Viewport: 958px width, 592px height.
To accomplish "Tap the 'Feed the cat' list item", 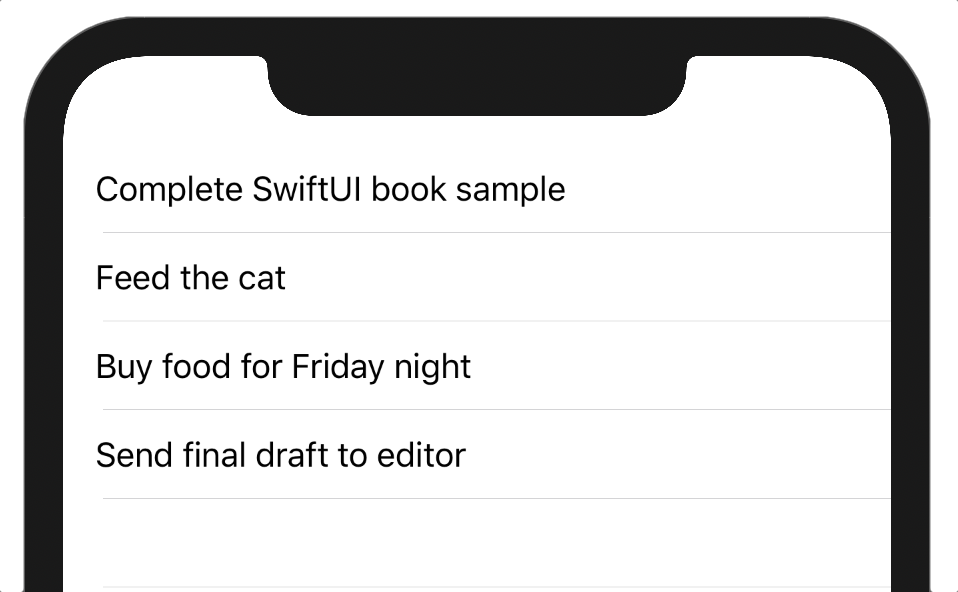I will [190, 278].
